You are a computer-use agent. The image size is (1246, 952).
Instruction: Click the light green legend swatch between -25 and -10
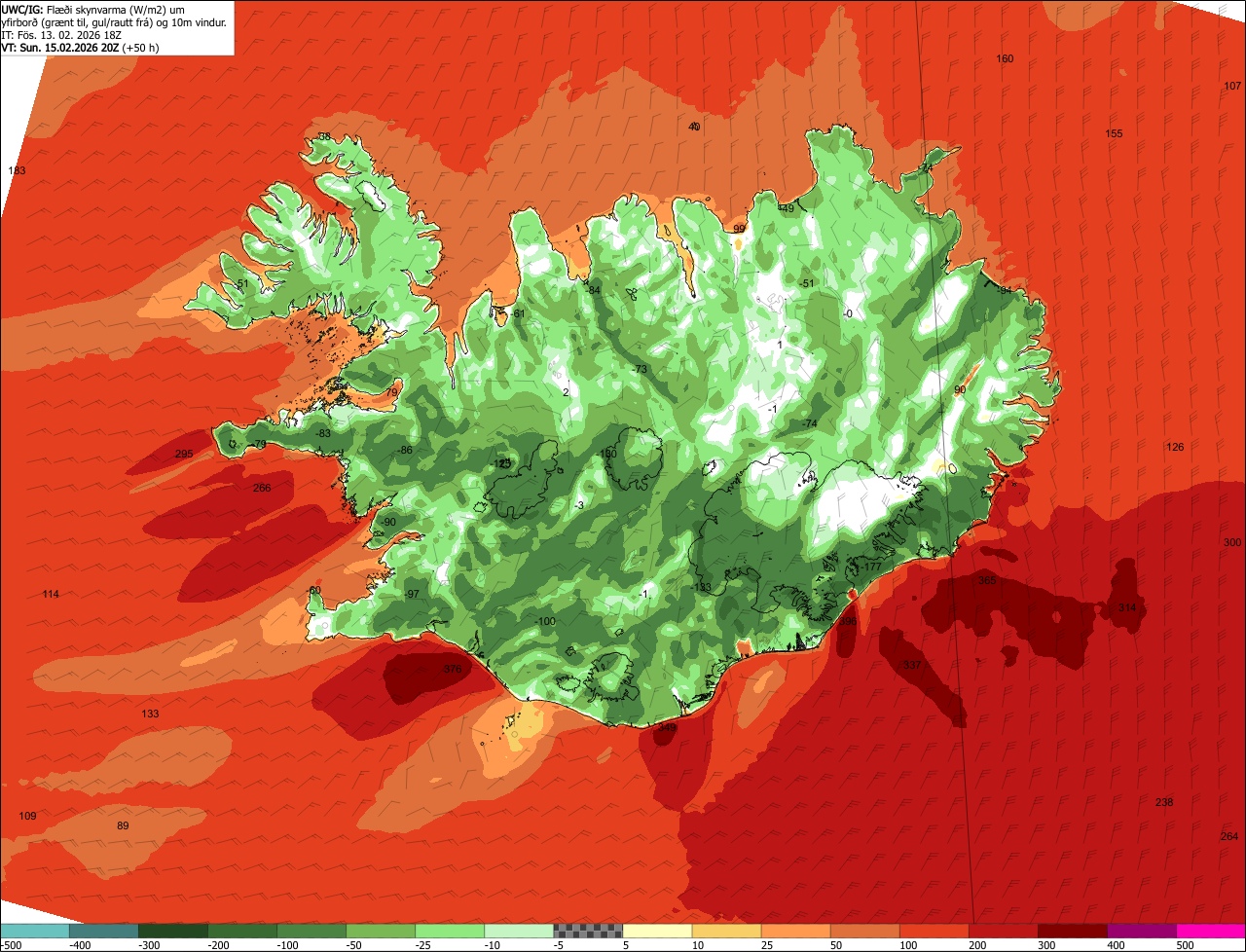pyautogui.click(x=450, y=931)
